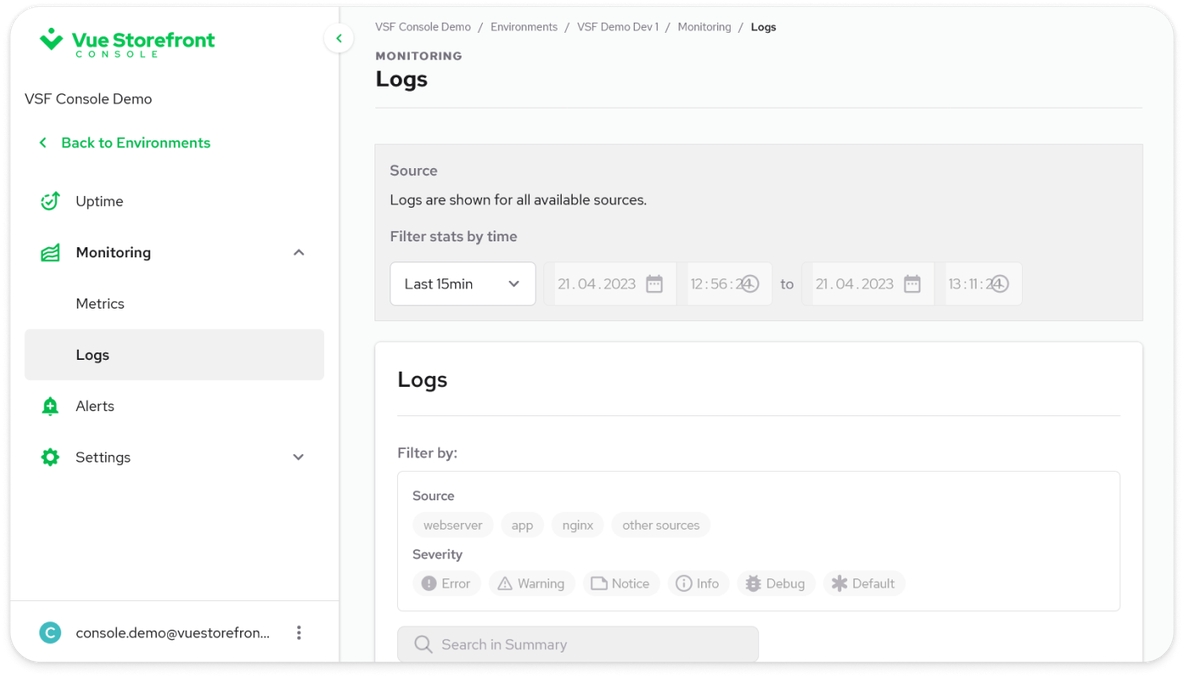Click the end time clock icon
Viewport: 1184px width, 676px height.
point(999,284)
